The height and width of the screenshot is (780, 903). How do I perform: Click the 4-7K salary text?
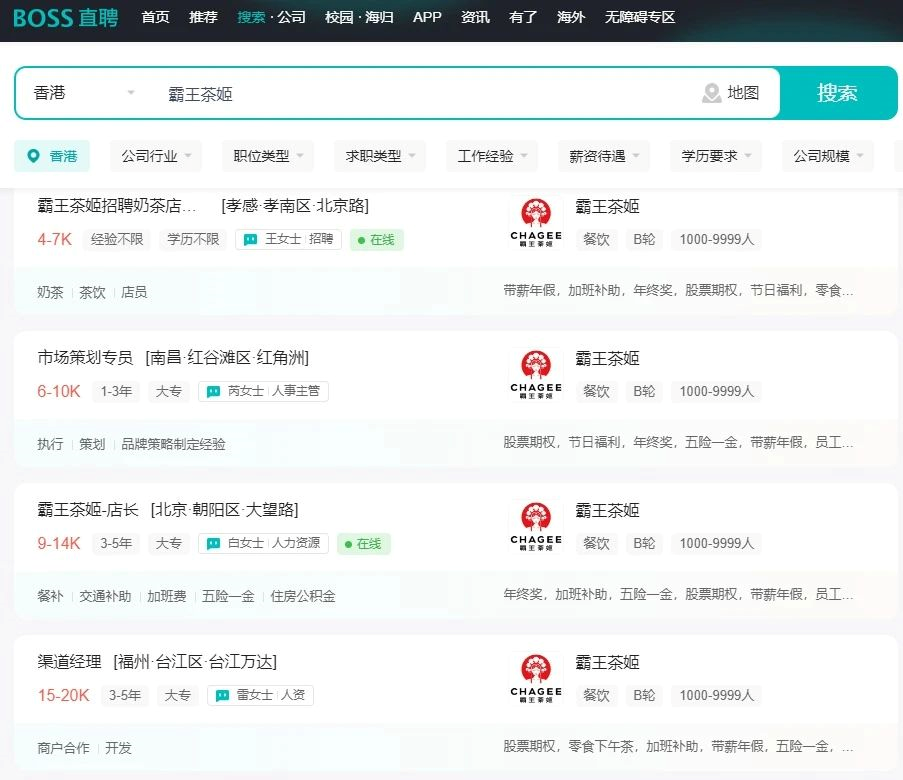pyautogui.click(x=55, y=240)
